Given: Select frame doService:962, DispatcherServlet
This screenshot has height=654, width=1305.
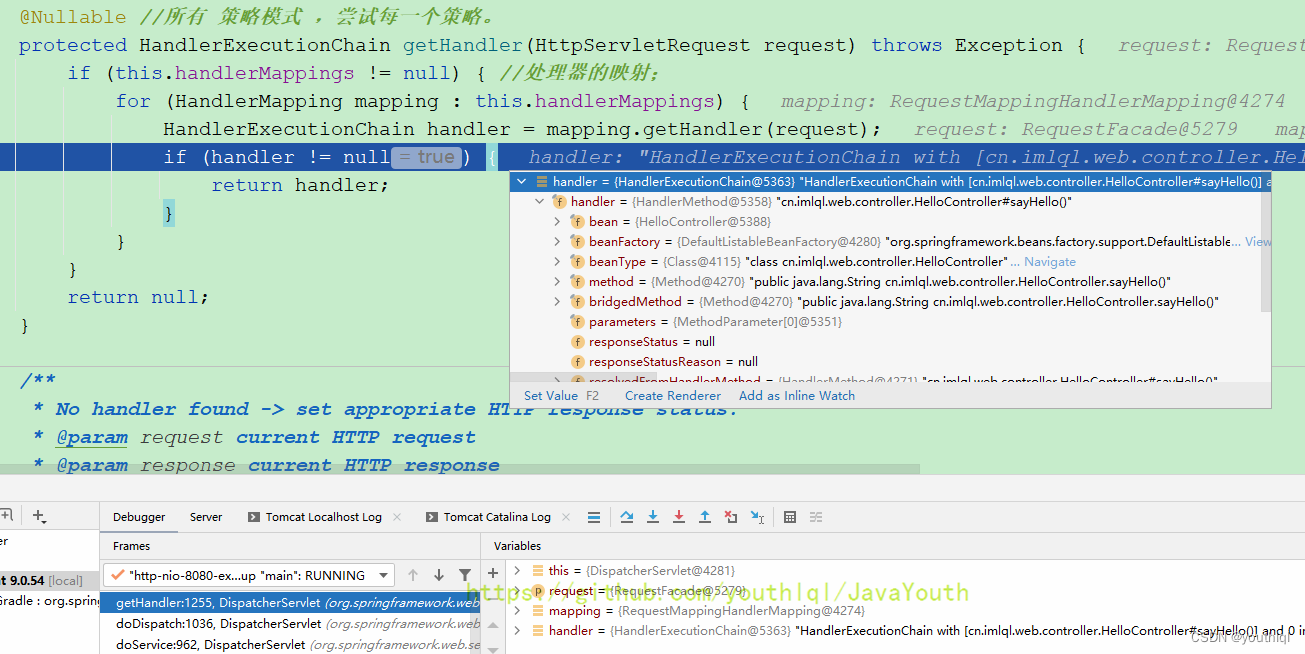Looking at the screenshot, I should tap(290, 644).
